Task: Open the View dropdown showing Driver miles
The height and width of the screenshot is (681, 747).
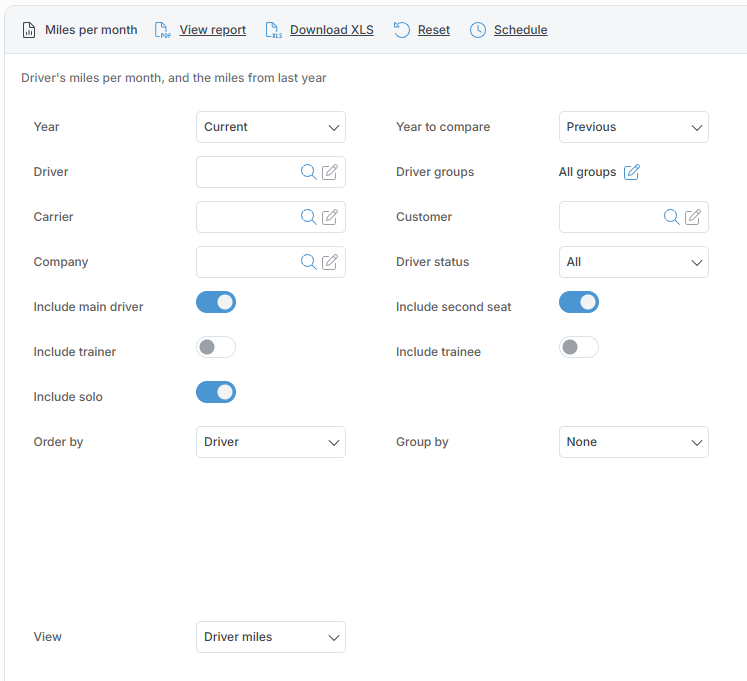Action: pos(271,637)
